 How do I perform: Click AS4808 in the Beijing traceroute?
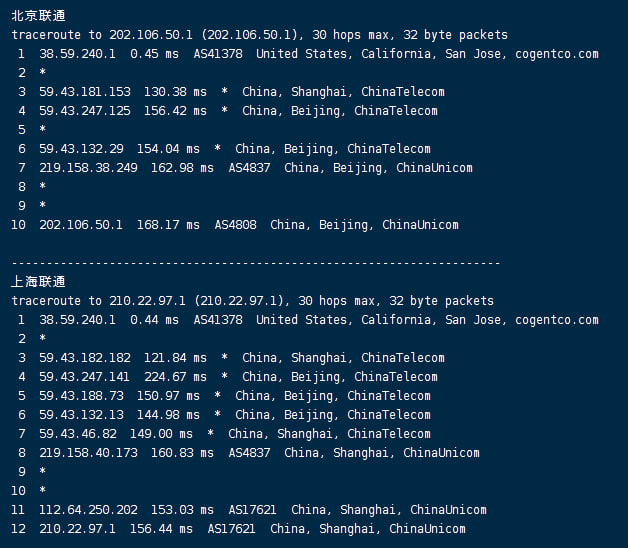(x=235, y=225)
